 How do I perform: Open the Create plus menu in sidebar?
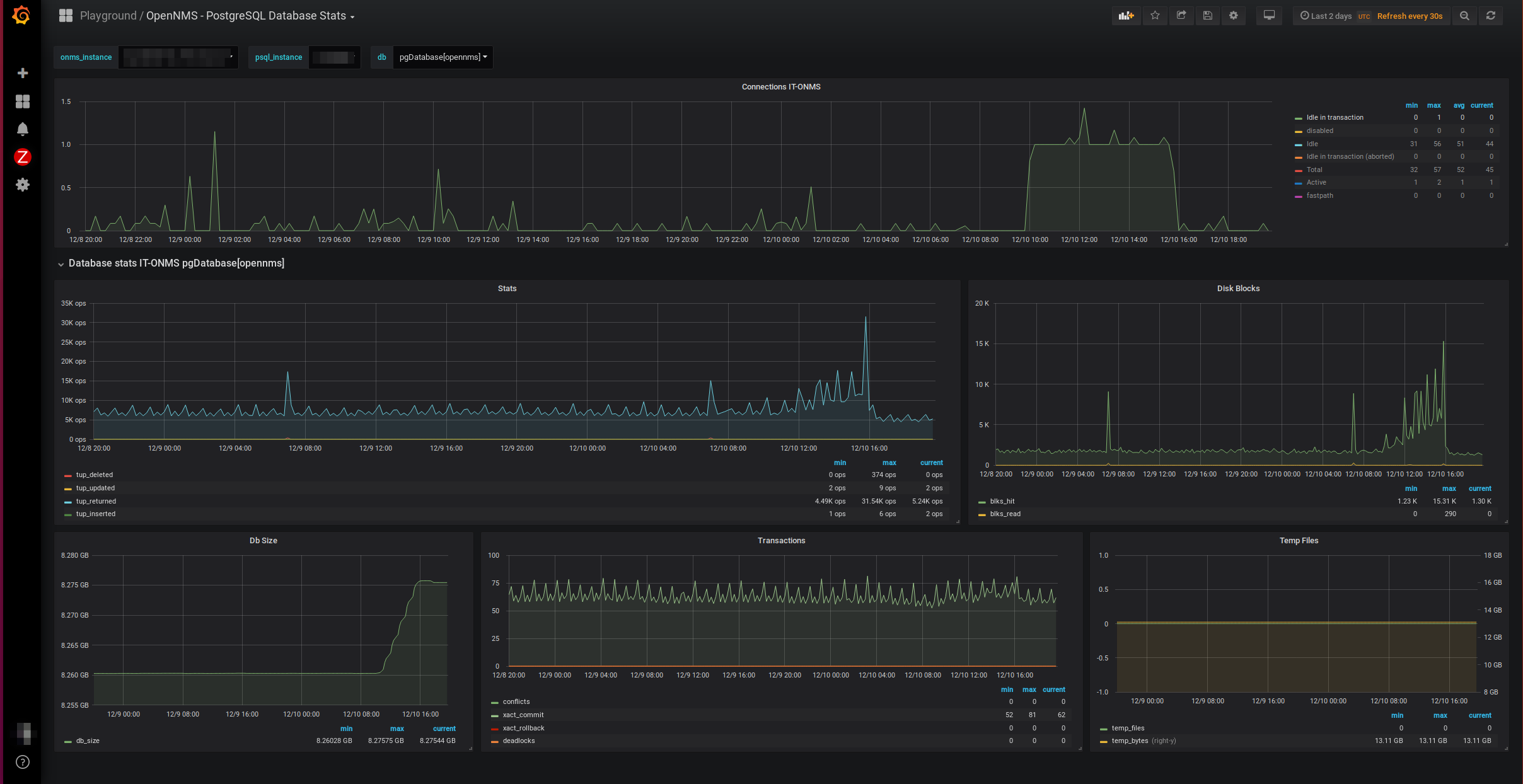[23, 73]
